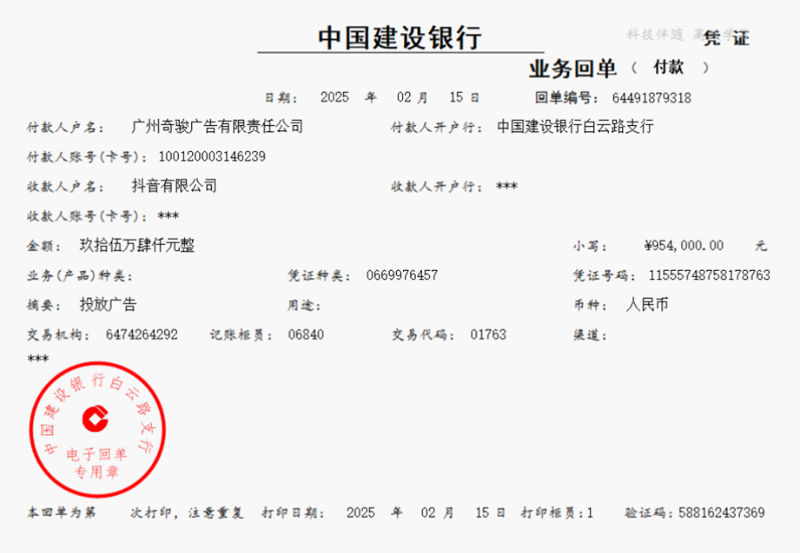This screenshot has width=800, height=553.
Task: Click the 业务回单 subtitle
Action: point(572,69)
